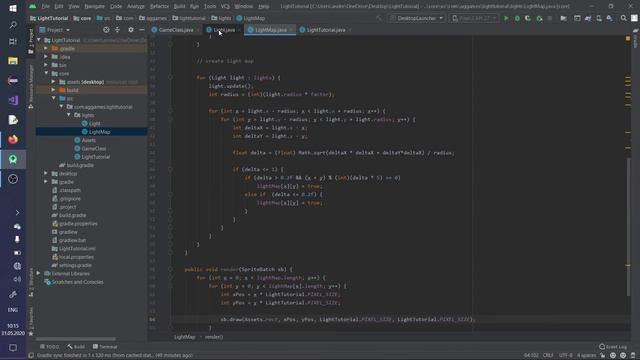Viewport: 640px width, 360px height.
Task: Open the AVD Manager icon
Action: click(x=599, y=18)
